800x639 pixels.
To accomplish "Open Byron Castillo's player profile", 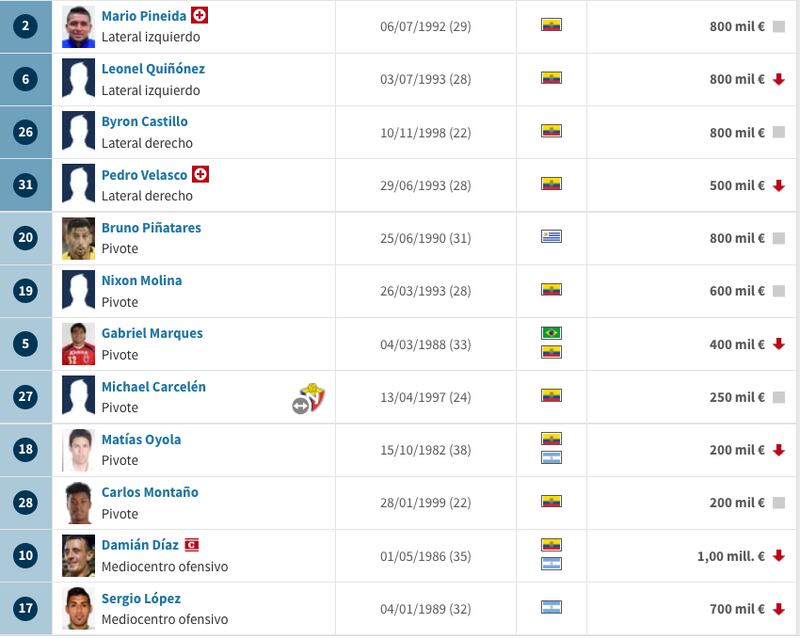I will (144, 121).
